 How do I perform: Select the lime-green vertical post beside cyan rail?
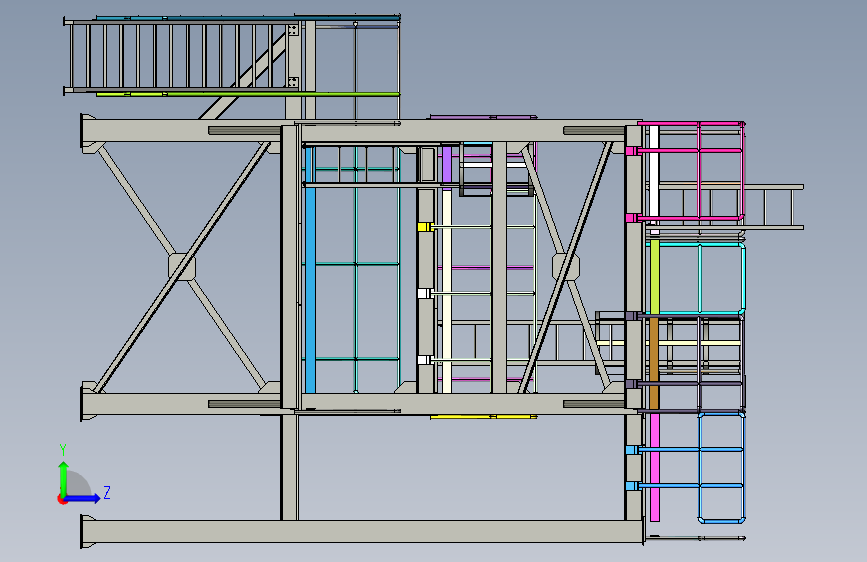coord(655,277)
